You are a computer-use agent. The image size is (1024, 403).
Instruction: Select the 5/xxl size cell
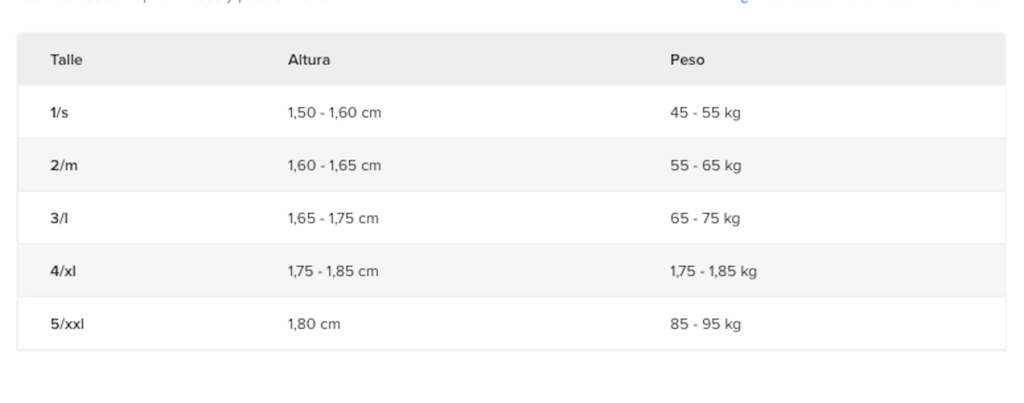pos(67,324)
